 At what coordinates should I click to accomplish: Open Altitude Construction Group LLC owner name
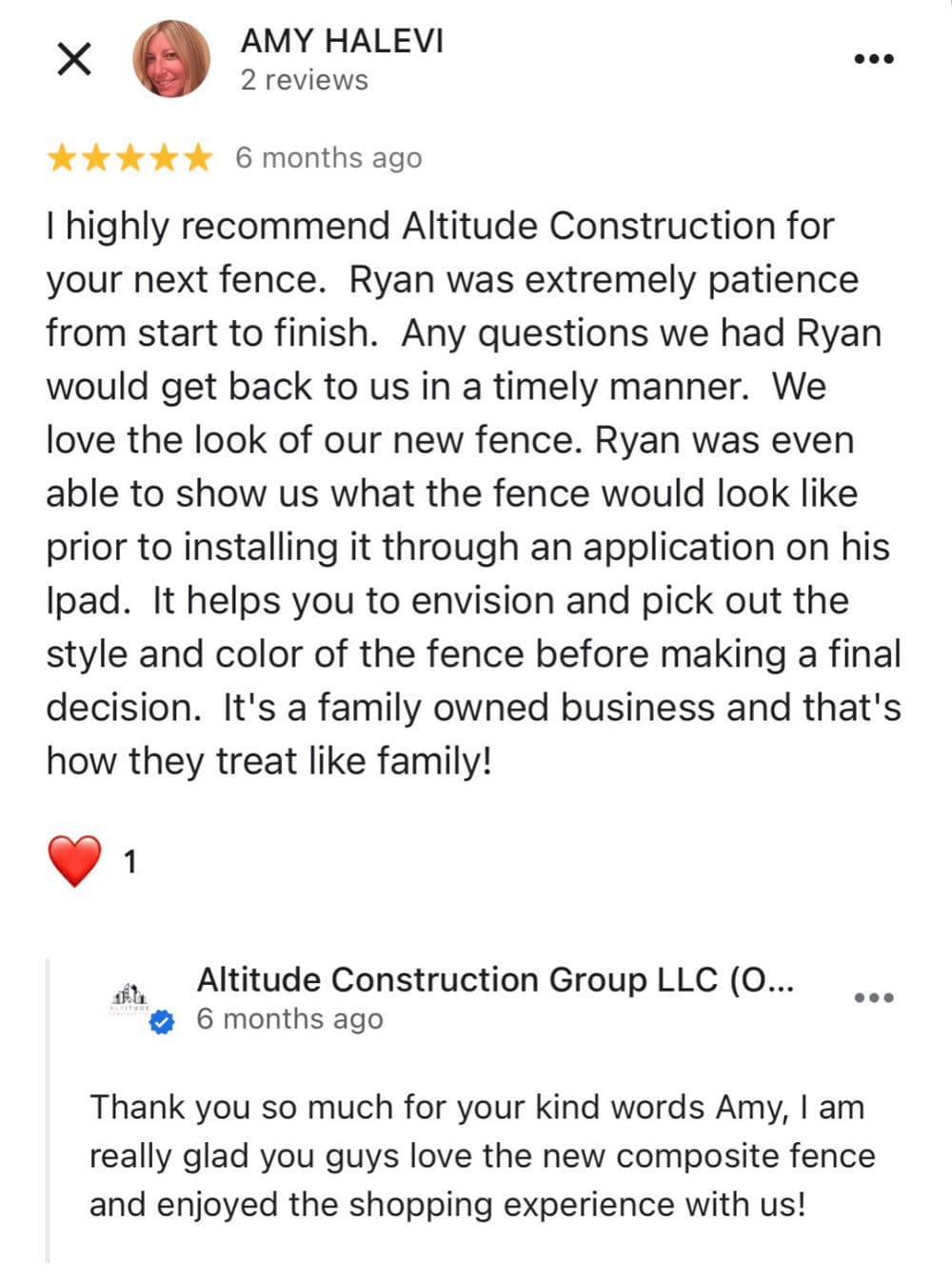(495, 979)
